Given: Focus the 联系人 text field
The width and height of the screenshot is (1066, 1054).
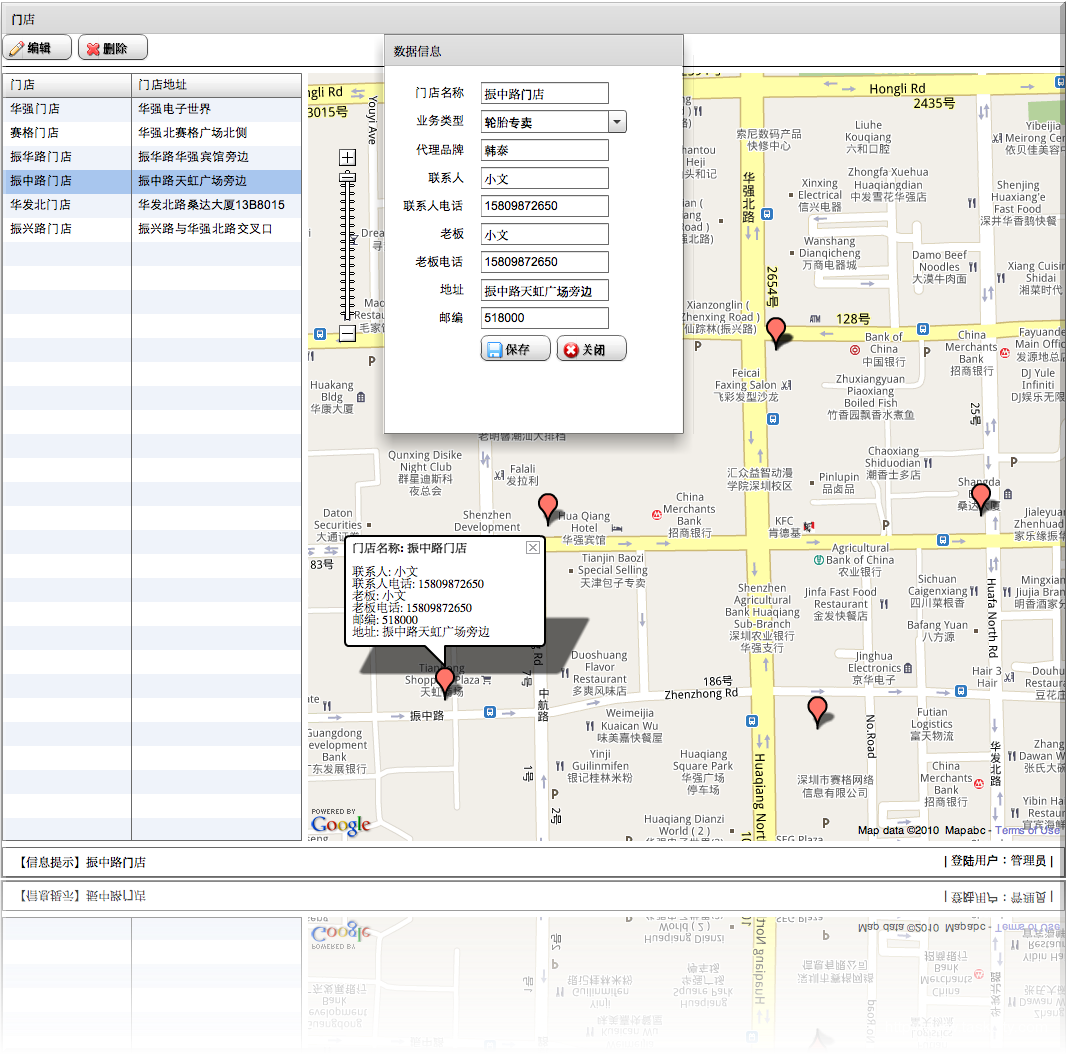Looking at the screenshot, I should pos(545,178).
